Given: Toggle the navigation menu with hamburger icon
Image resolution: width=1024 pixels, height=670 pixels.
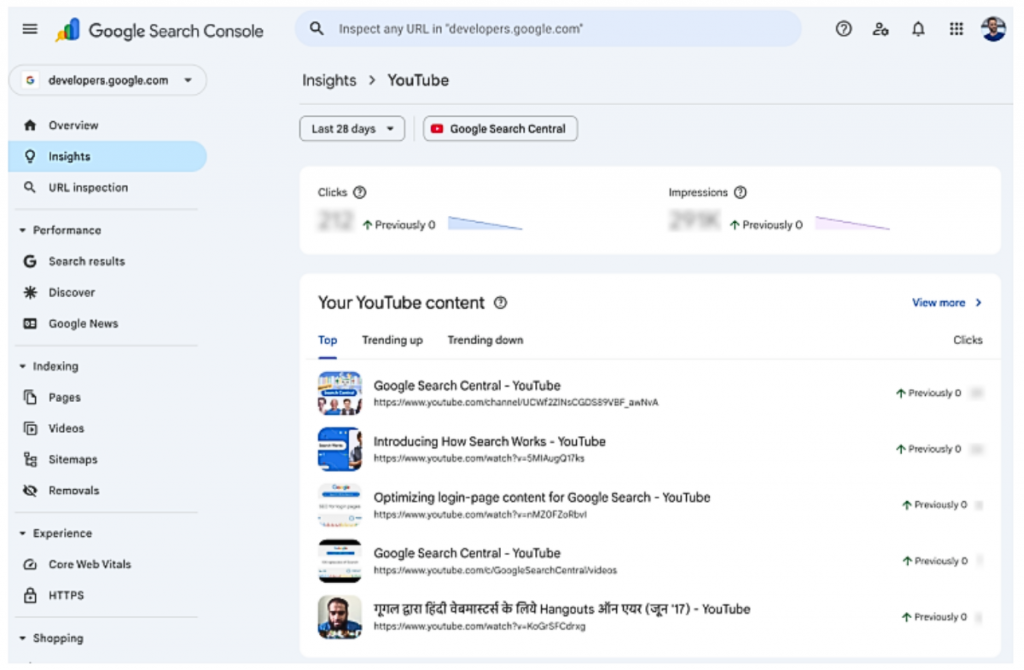Looking at the screenshot, I should click(29, 29).
